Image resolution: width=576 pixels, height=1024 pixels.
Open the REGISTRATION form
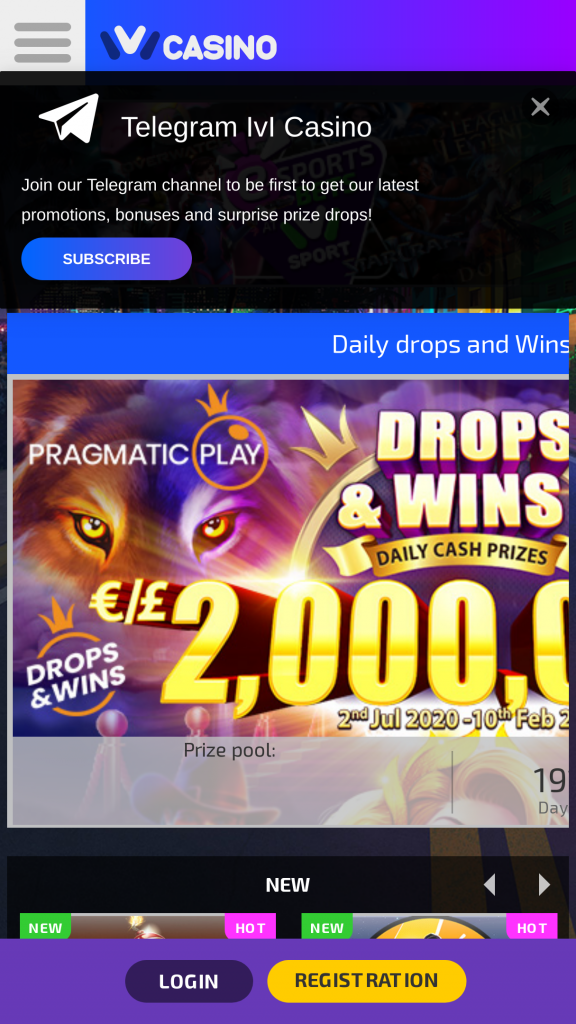(366, 981)
